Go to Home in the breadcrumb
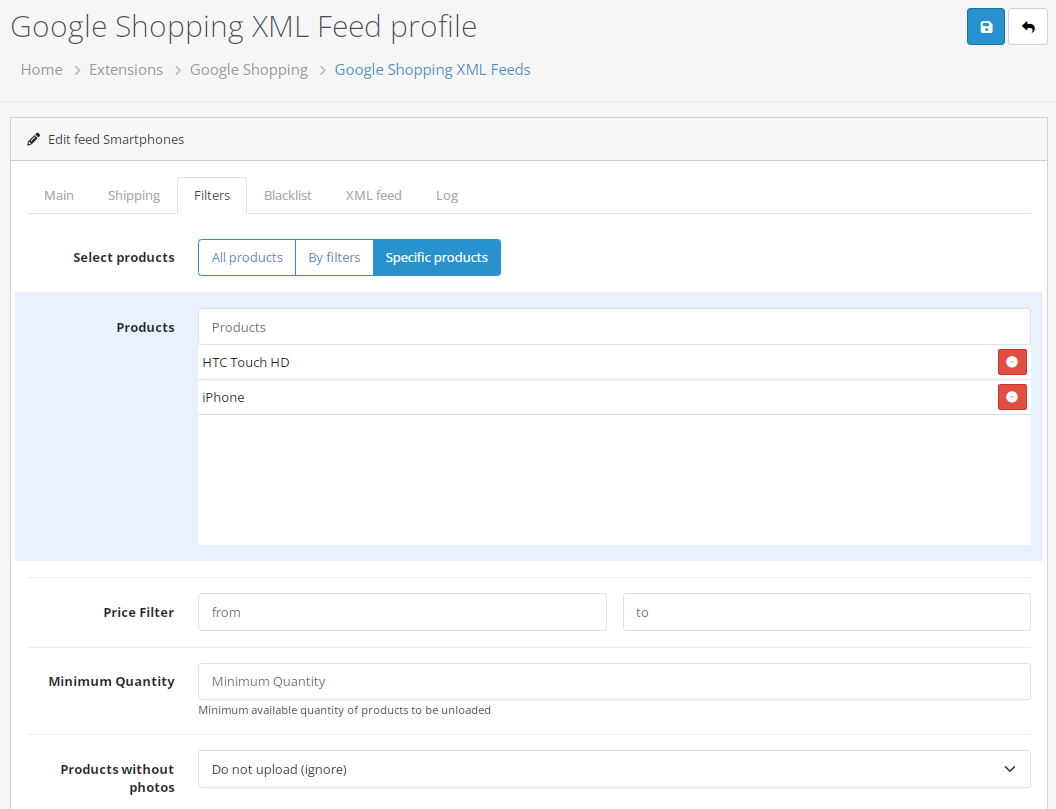Screen dimensions: 1056x809 (42, 69)
